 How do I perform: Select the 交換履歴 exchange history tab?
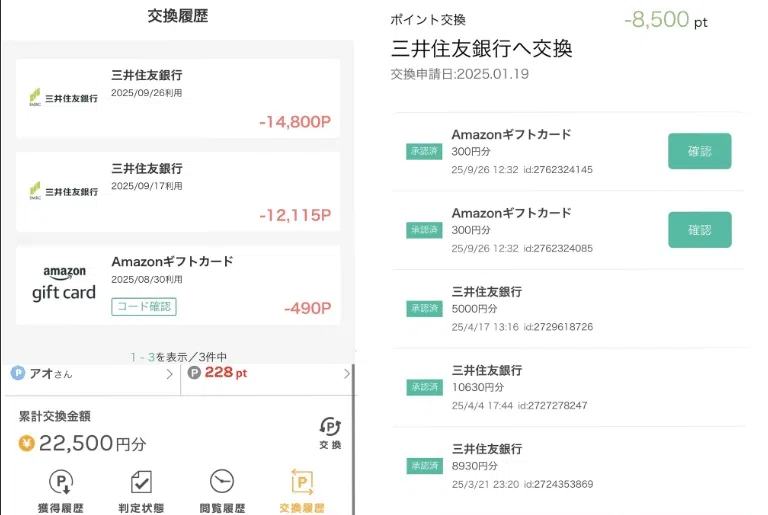pos(302,490)
